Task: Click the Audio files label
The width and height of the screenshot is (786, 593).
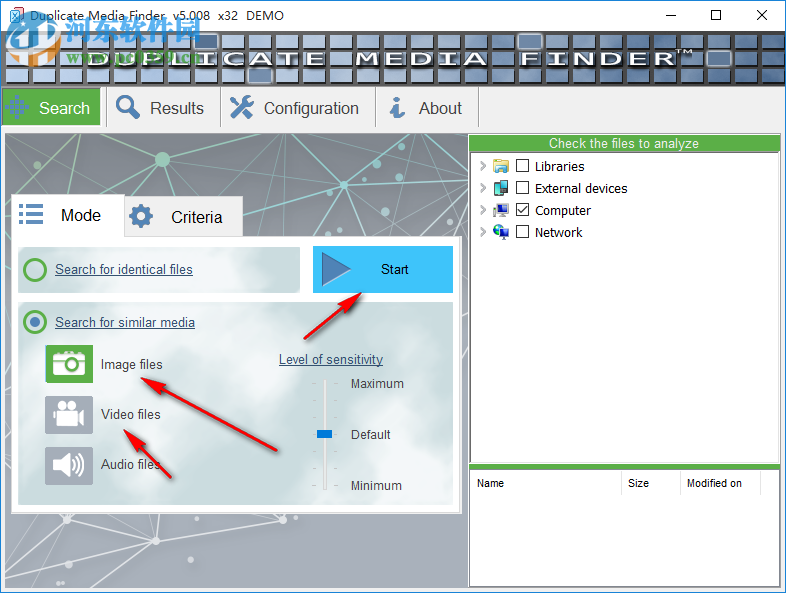Action: pyautogui.click(x=130, y=464)
